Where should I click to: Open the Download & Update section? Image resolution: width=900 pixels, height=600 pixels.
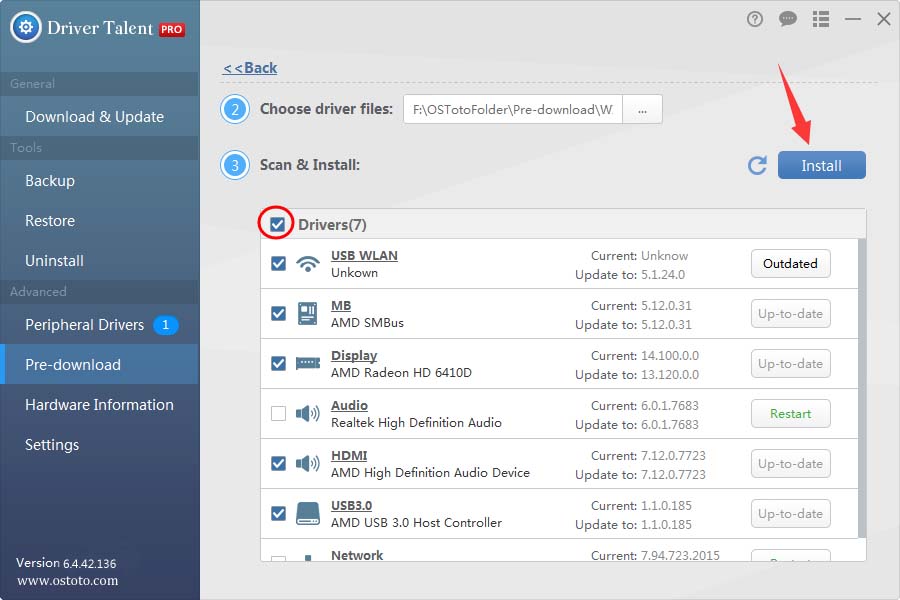[x=99, y=117]
